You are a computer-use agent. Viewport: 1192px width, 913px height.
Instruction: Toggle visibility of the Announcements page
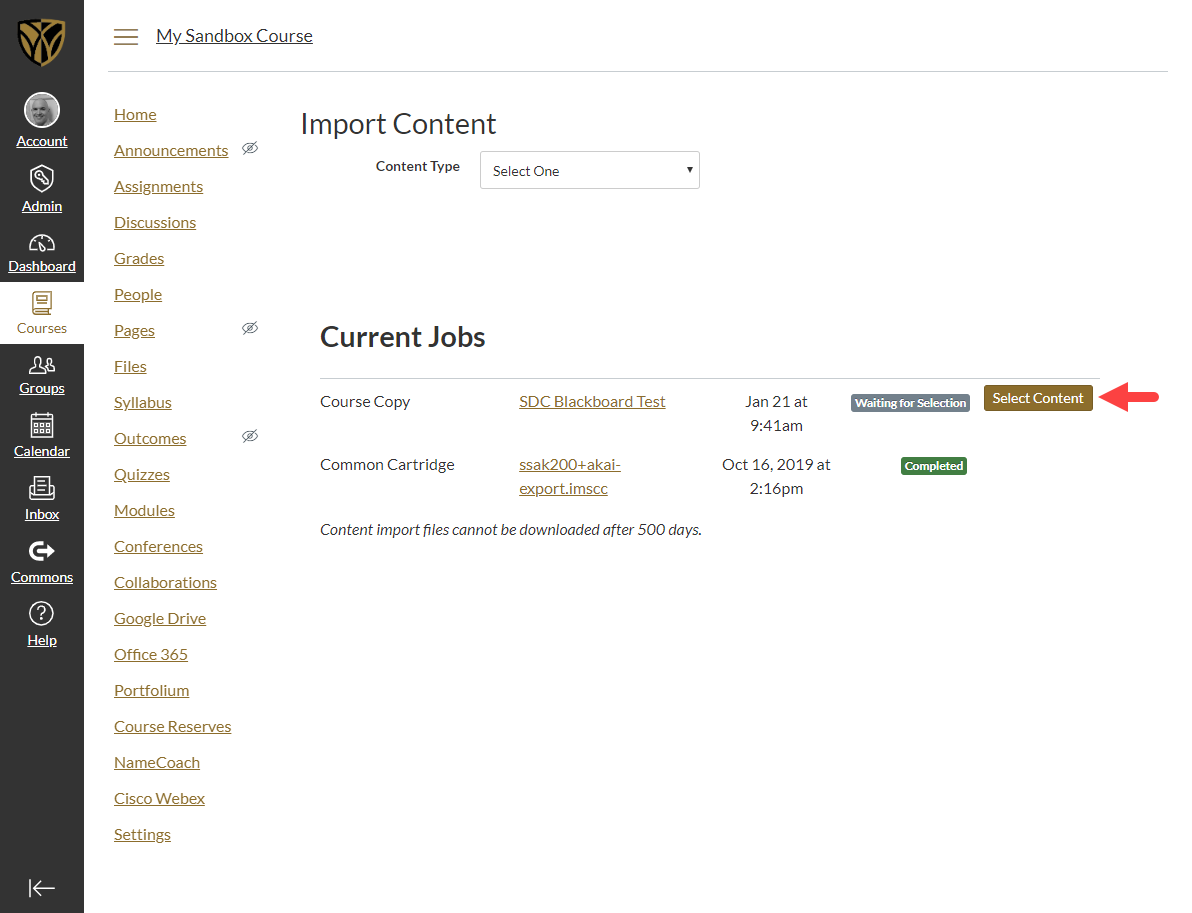(x=250, y=148)
